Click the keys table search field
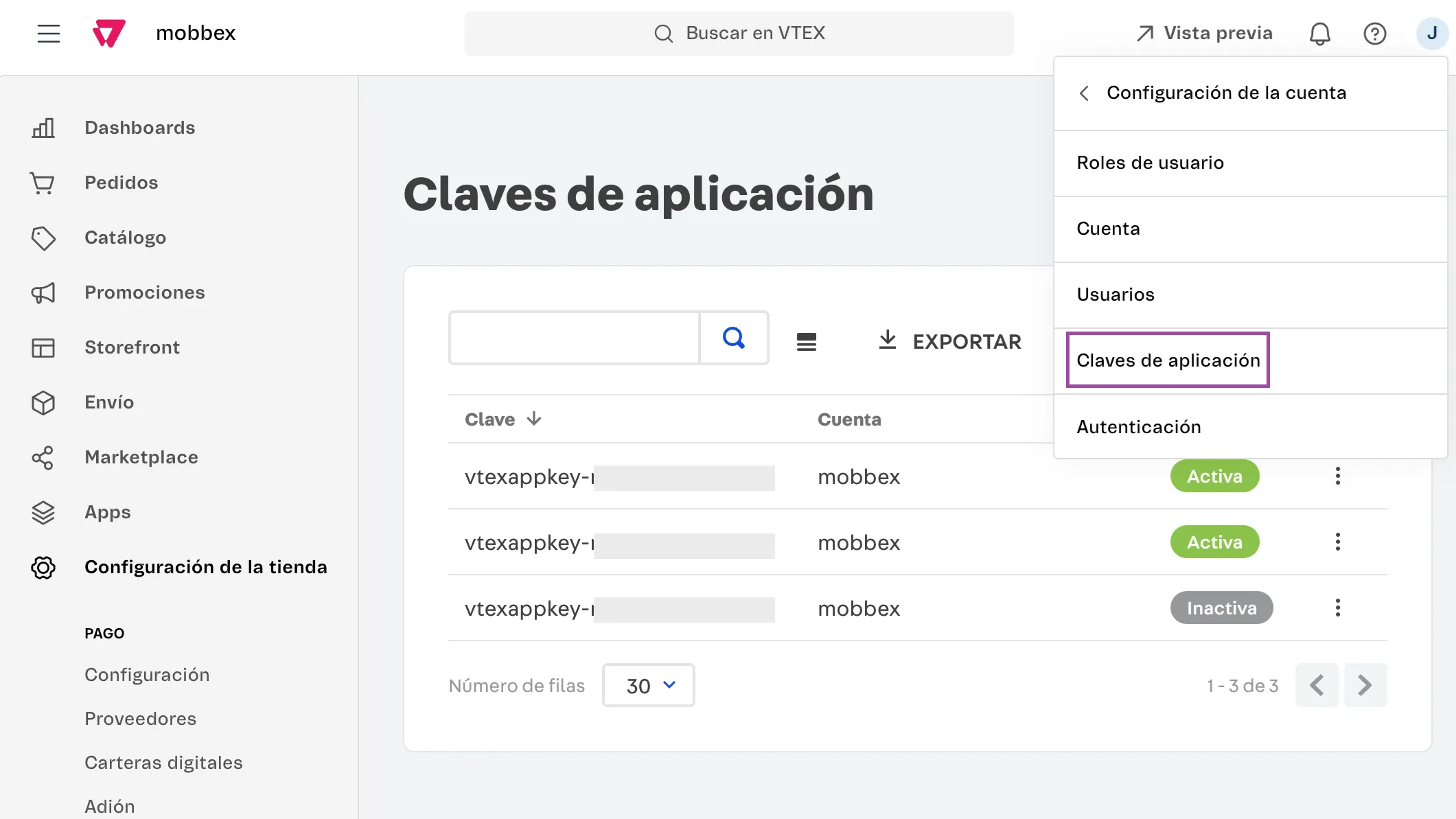The width and height of the screenshot is (1456, 819). [x=575, y=338]
